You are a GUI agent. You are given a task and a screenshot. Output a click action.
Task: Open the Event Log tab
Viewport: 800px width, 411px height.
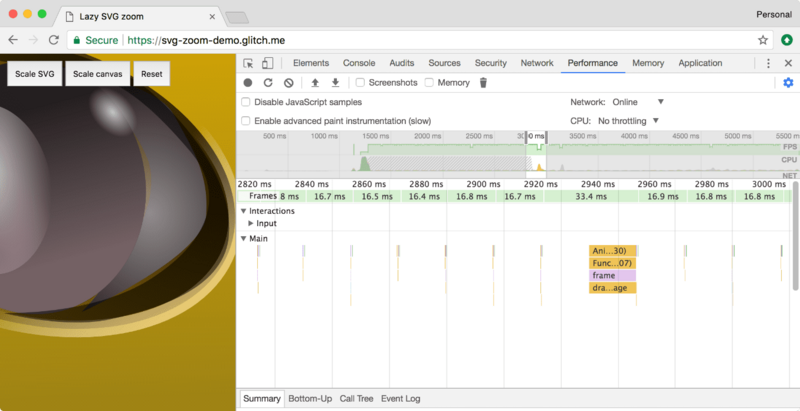[x=401, y=399]
